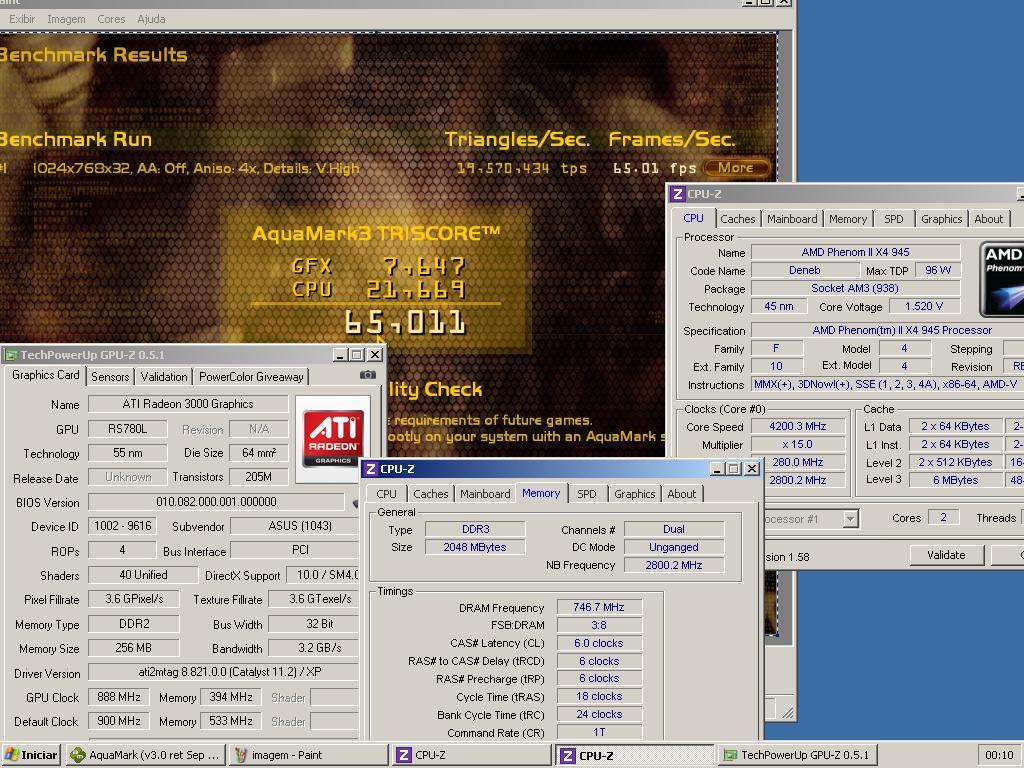Click the AMD Phenom logo in CPU-Z
The height and width of the screenshot is (768, 1024).
[1002, 280]
